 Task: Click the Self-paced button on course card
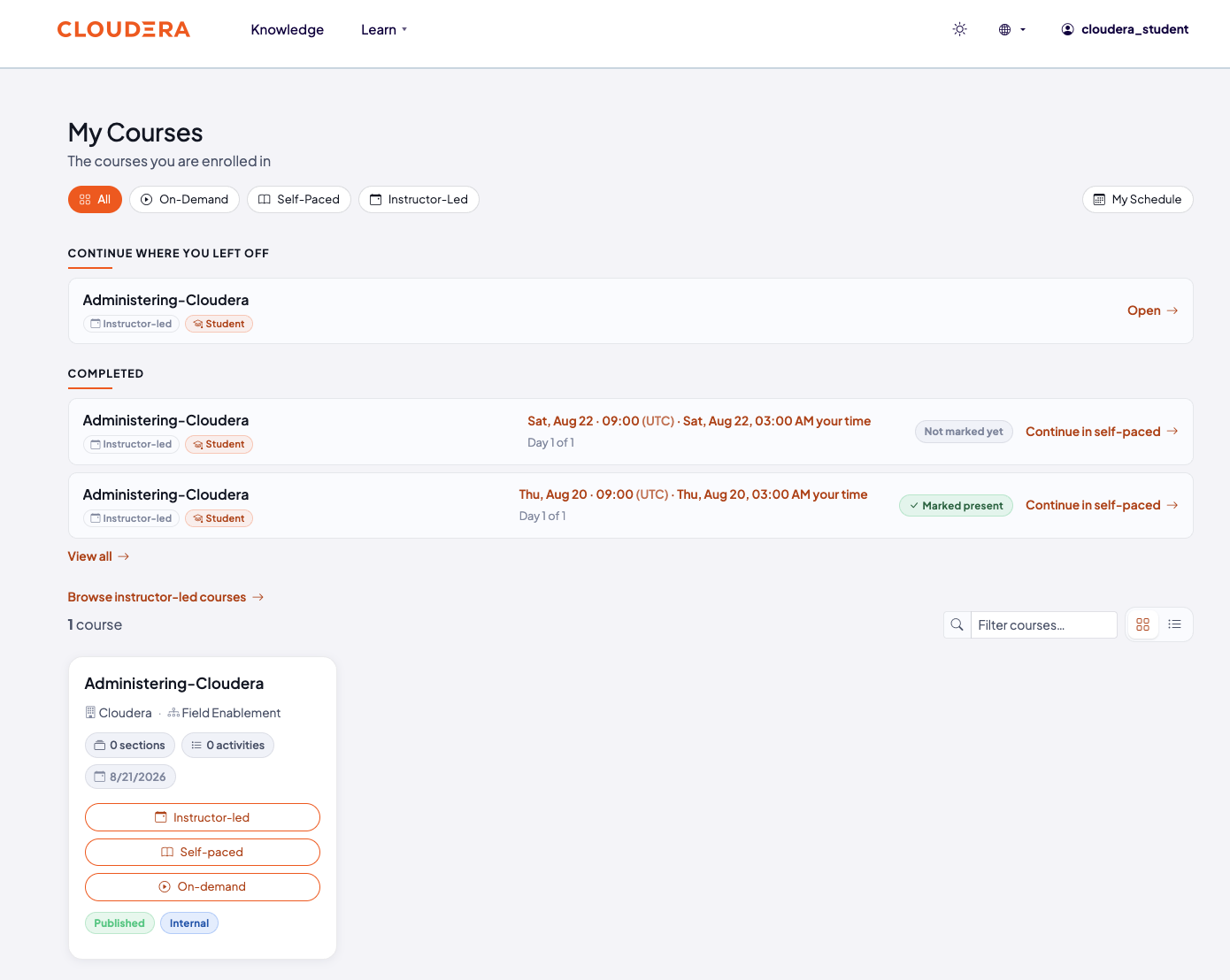tap(203, 853)
